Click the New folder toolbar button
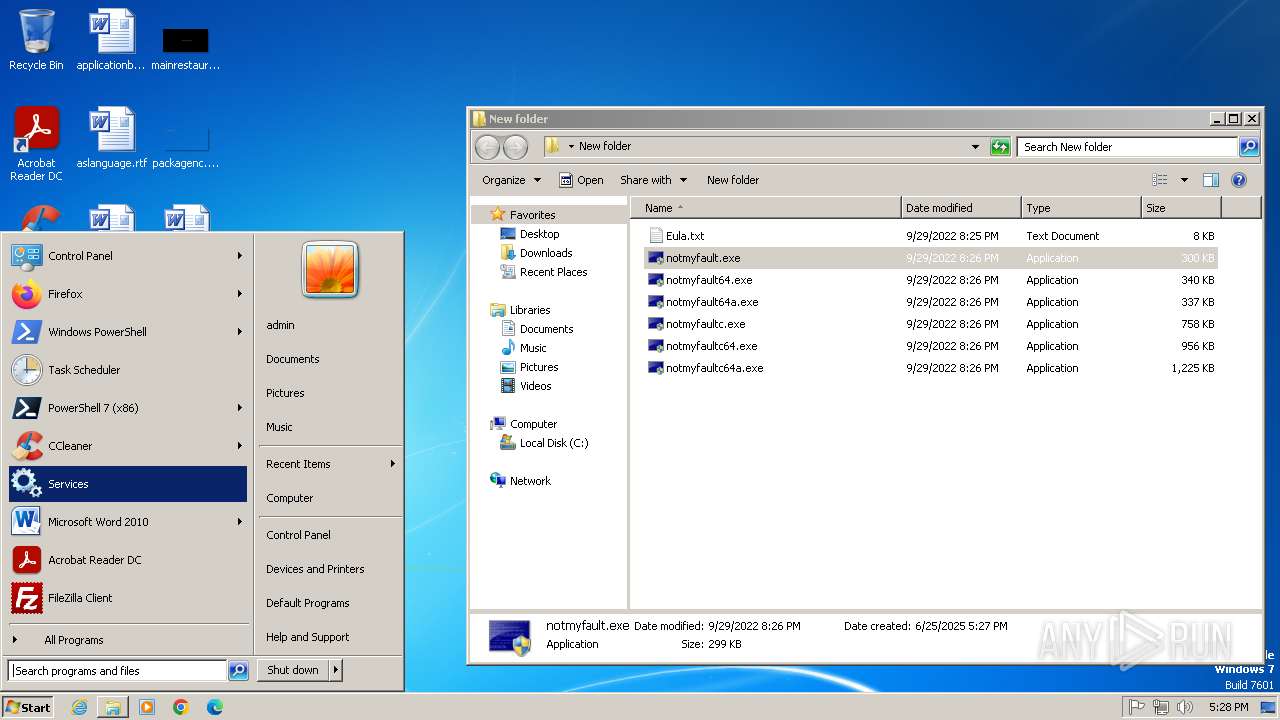The image size is (1280, 720). [x=733, y=180]
